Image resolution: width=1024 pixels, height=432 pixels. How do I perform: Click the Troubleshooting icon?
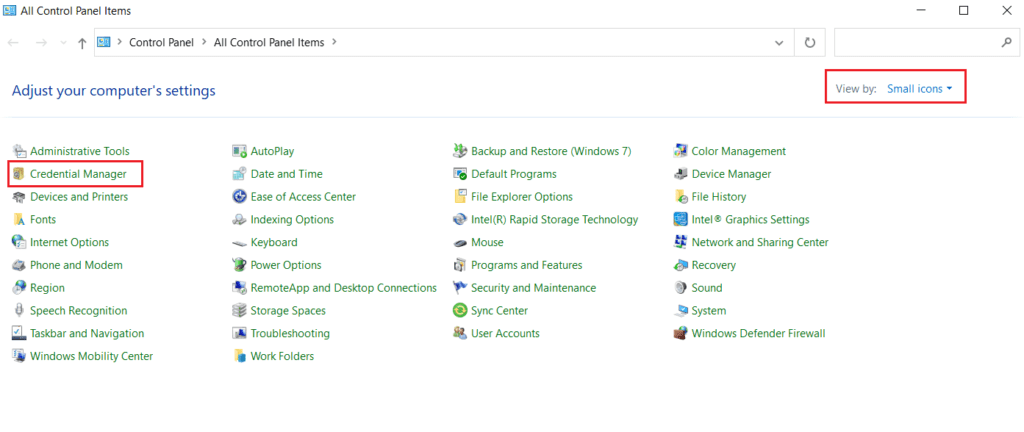click(x=240, y=334)
